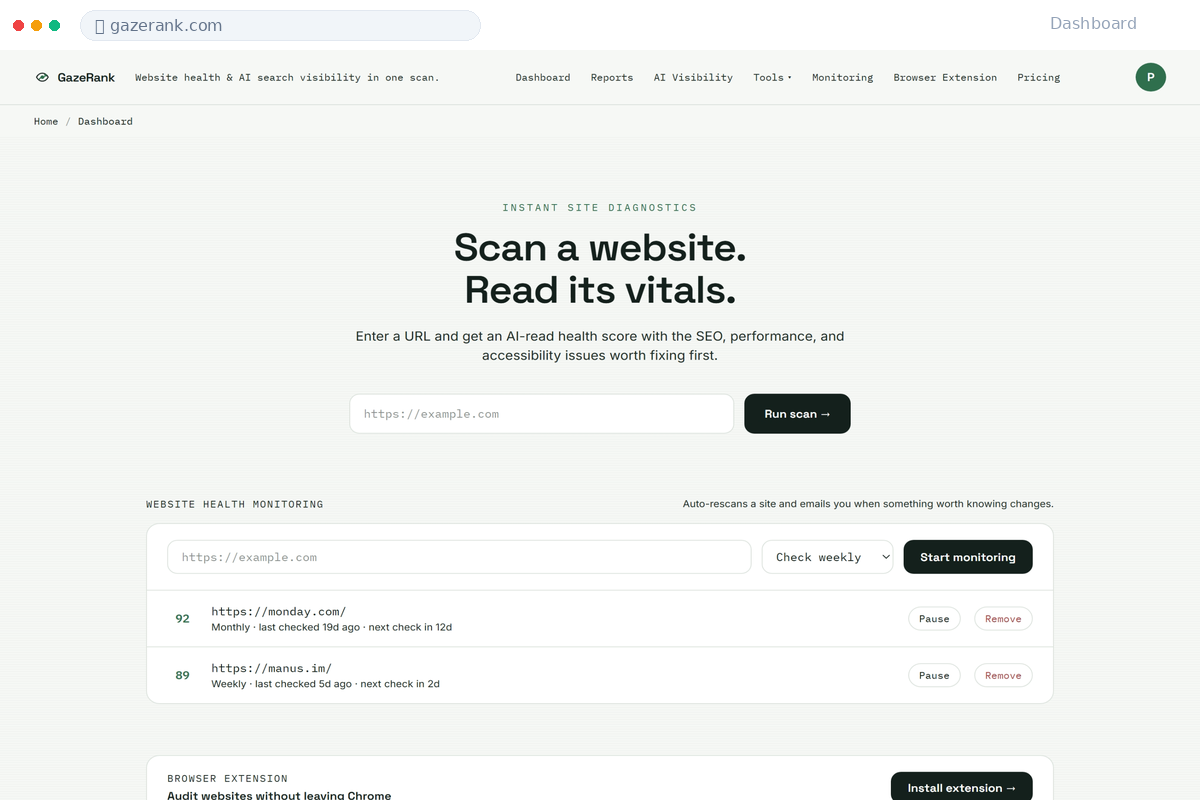
Task: Click the GazeRank brand name
Action: pos(85,77)
